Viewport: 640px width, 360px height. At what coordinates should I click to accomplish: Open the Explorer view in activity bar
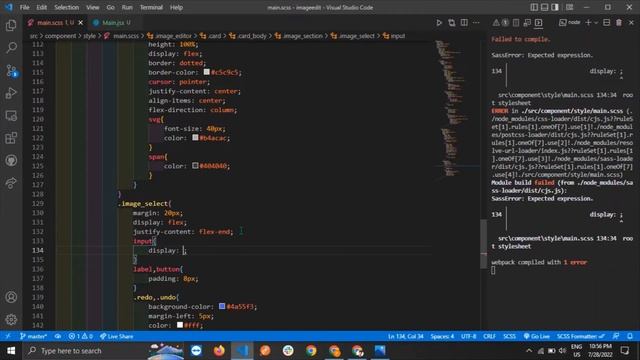click(x=11, y=25)
